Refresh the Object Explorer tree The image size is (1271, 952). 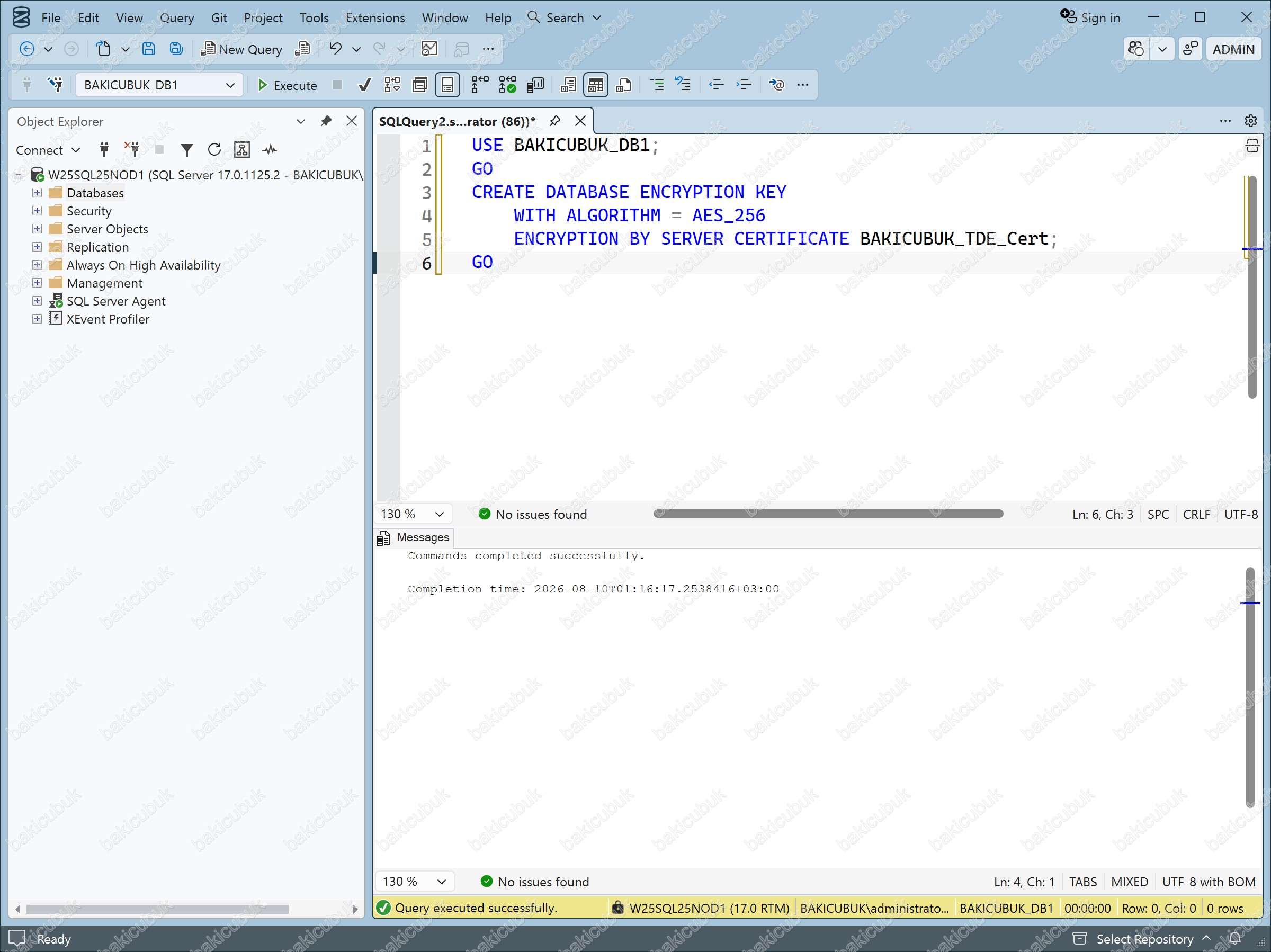[214, 150]
